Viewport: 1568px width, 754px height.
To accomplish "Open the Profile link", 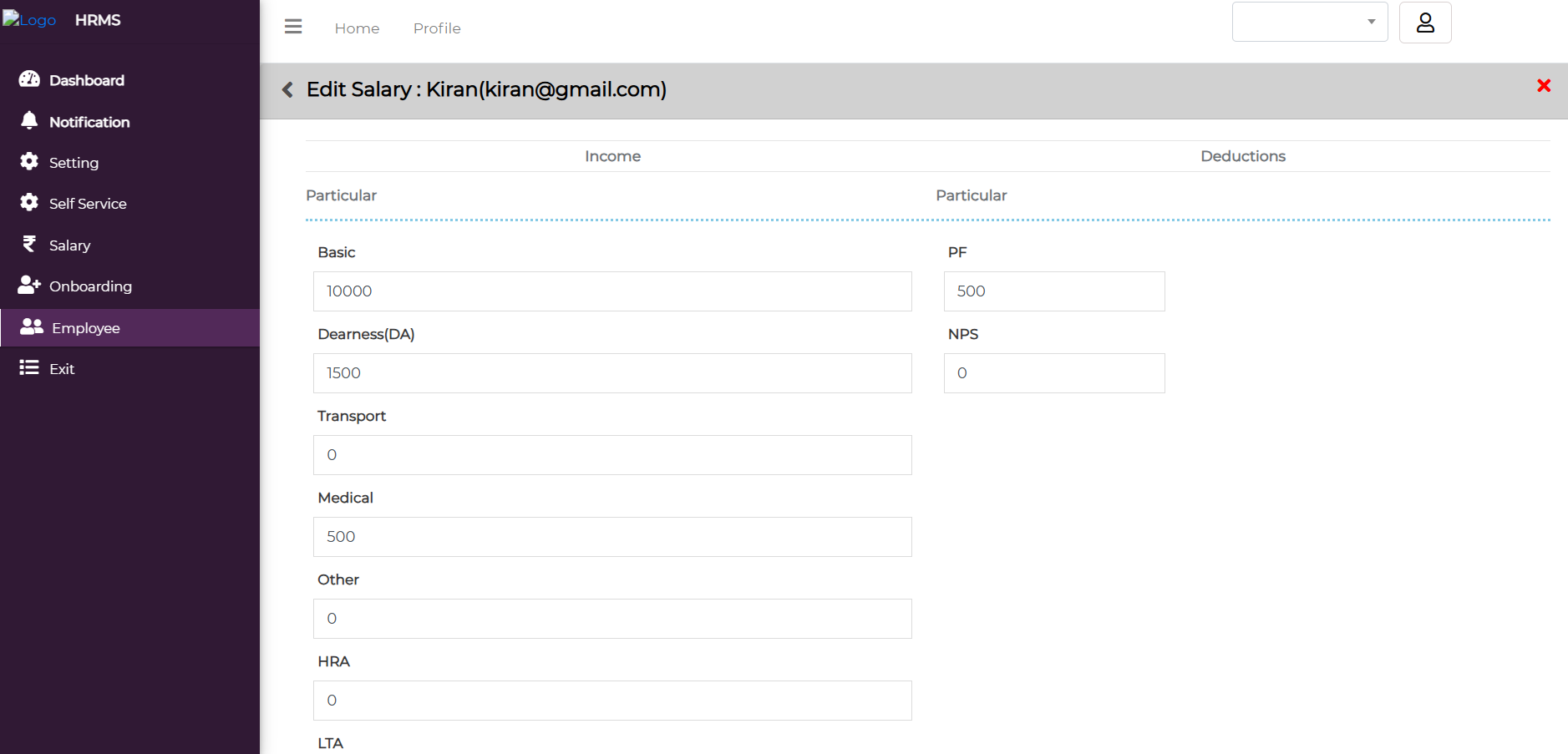I will [437, 28].
